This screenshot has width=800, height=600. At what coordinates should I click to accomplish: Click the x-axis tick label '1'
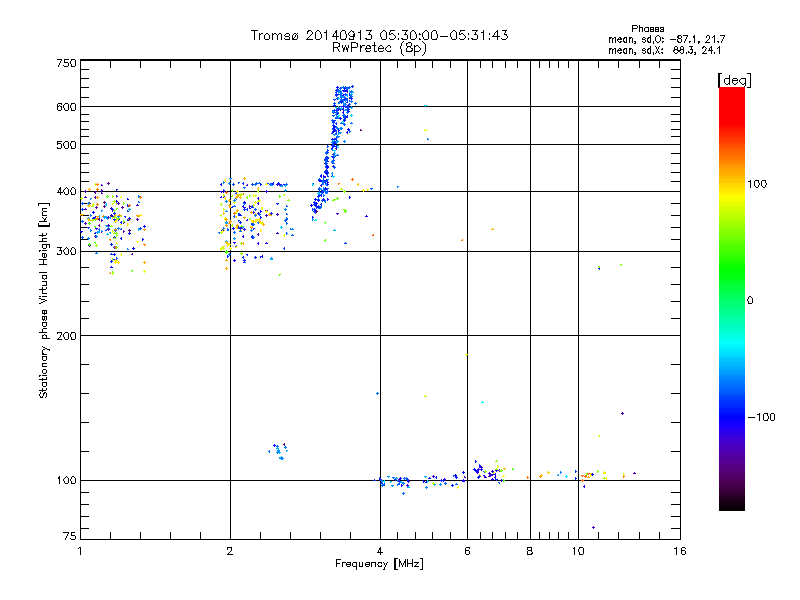(x=80, y=551)
